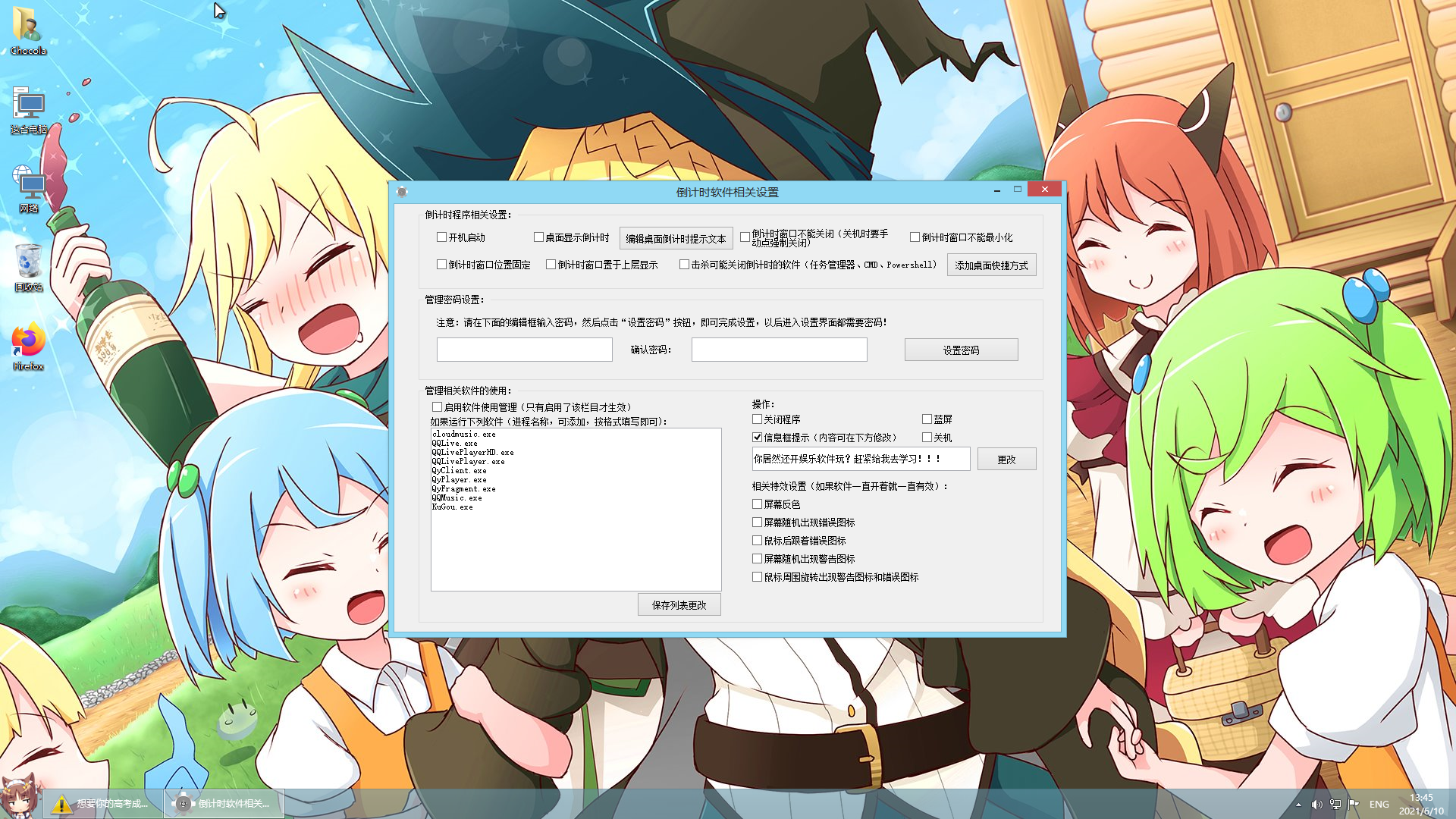Click QQMusic.exe in process list
Screen dimensions: 1456x819
pyautogui.click(x=457, y=498)
